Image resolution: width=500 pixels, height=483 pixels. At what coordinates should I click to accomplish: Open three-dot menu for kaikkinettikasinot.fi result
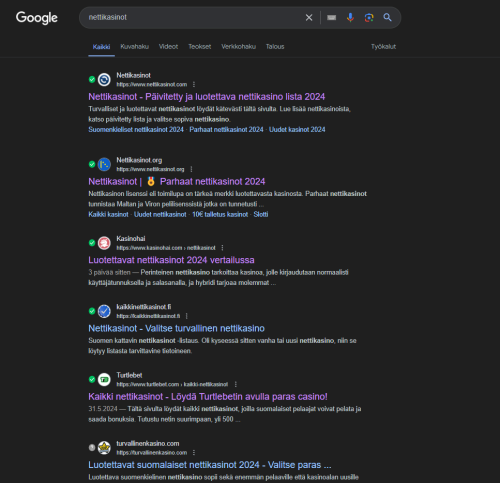[187, 316]
